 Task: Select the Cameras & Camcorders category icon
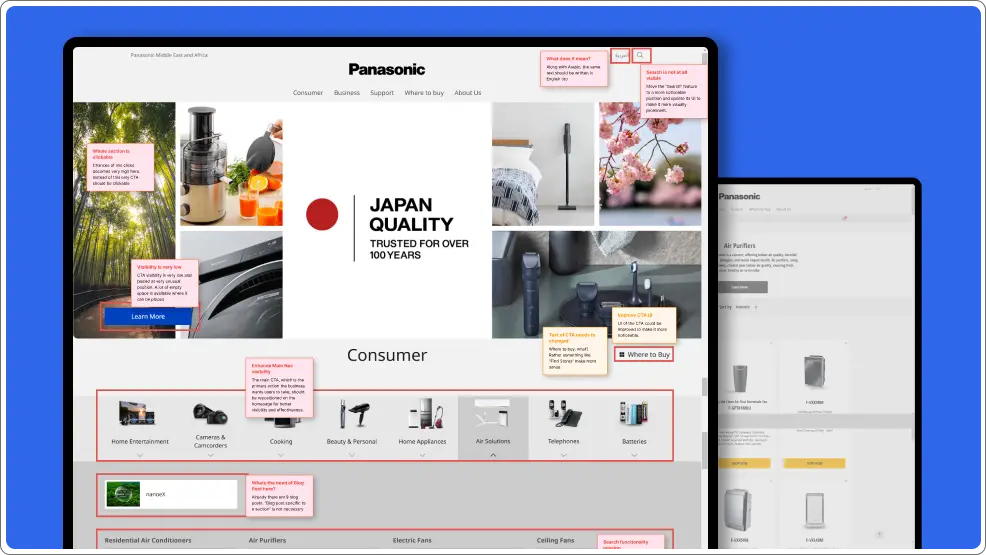[x=210, y=414]
